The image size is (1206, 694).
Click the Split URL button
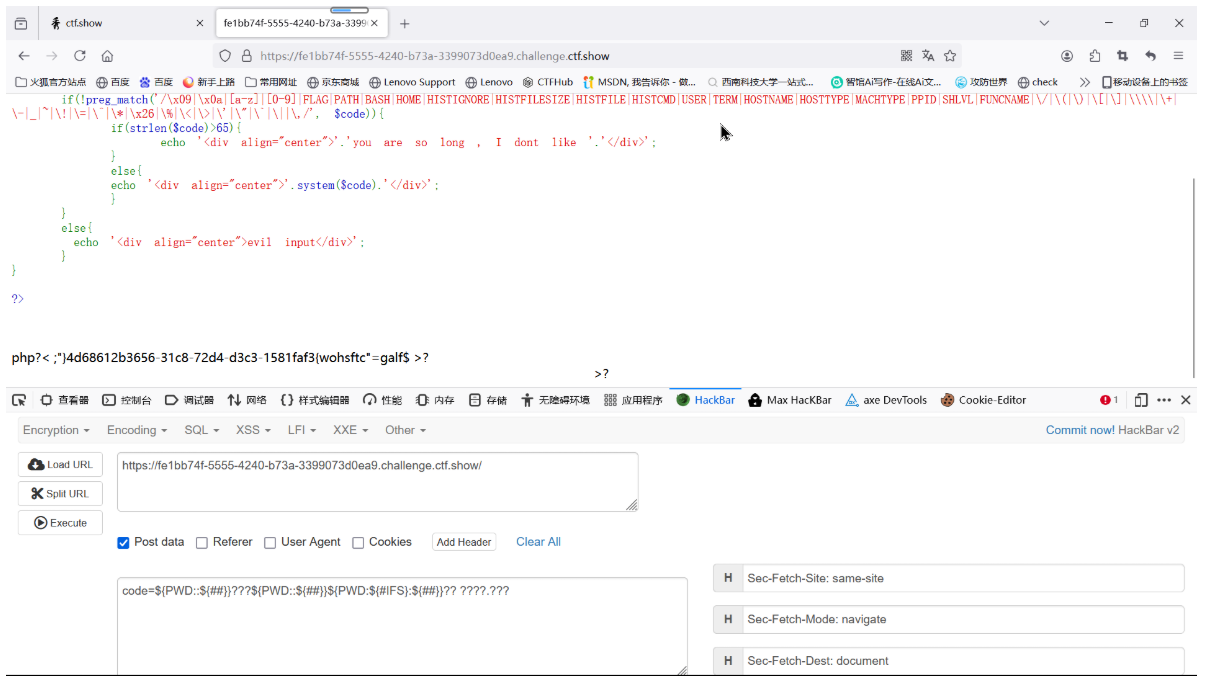coord(60,493)
